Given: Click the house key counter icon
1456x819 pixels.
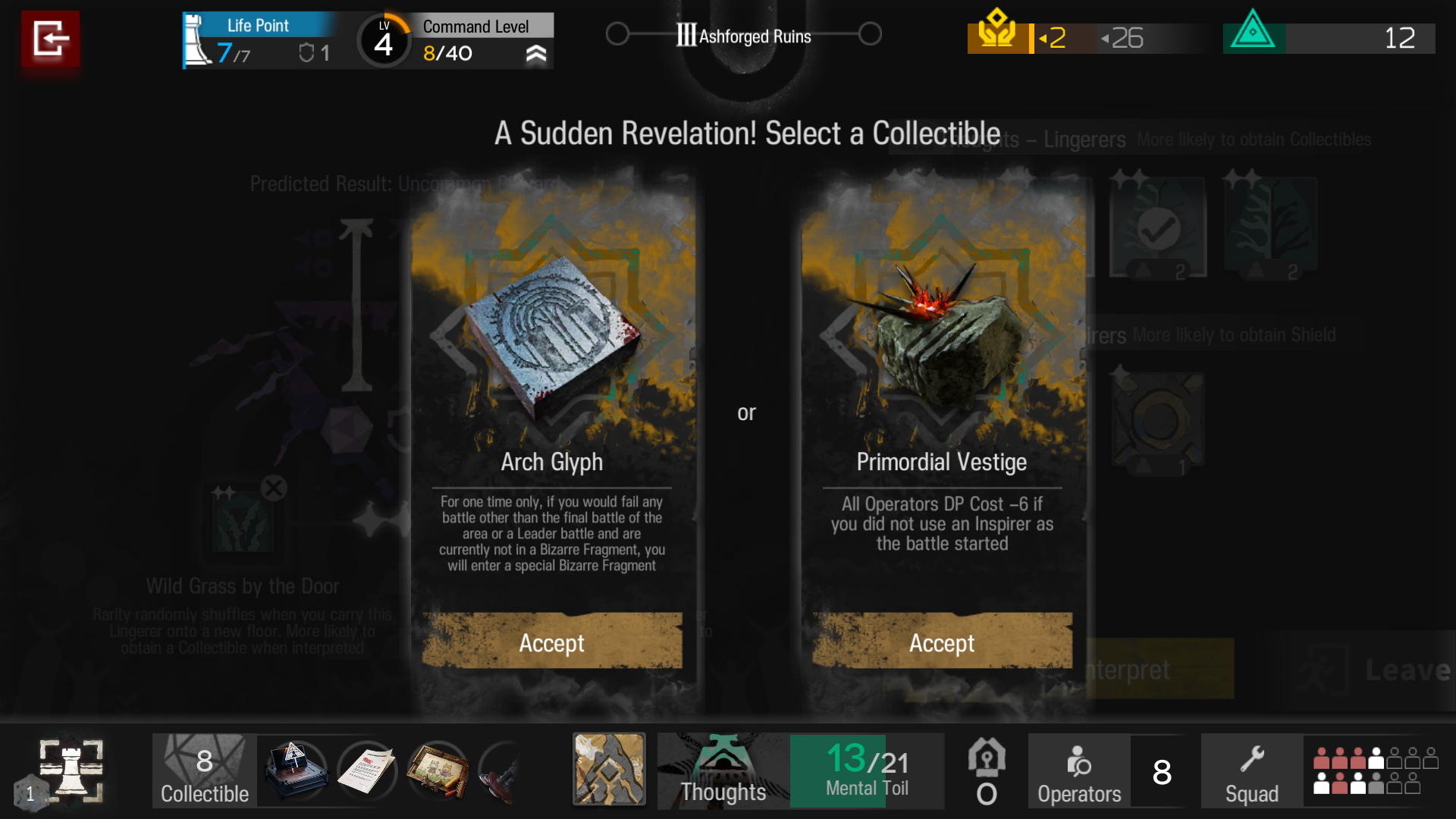Looking at the screenshot, I should pyautogui.click(x=987, y=770).
